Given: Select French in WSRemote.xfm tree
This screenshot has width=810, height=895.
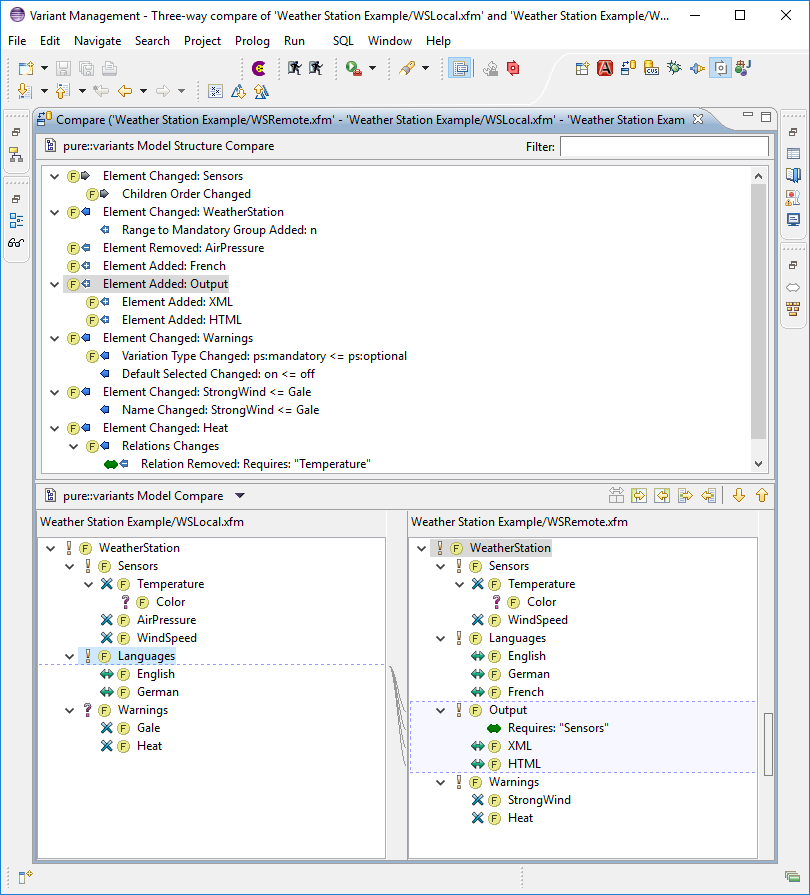Looking at the screenshot, I should click(x=526, y=692).
